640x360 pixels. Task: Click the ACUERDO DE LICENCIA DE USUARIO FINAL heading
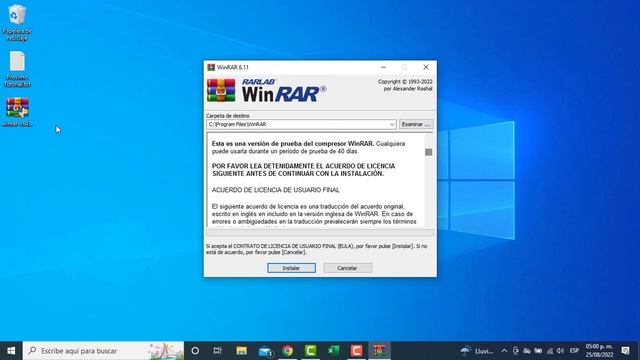click(x=276, y=190)
